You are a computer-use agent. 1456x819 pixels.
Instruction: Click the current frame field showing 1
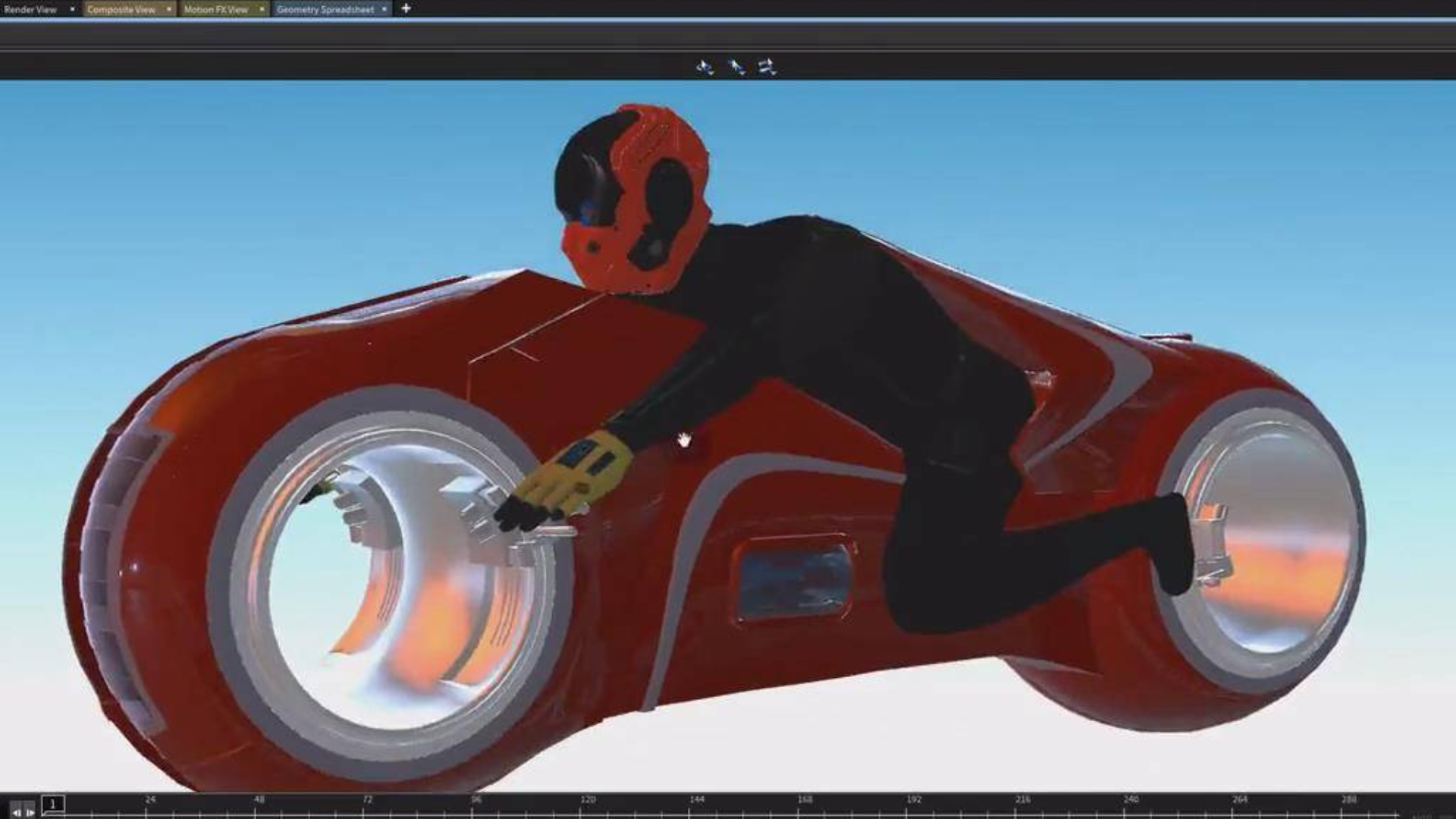pos(53,805)
